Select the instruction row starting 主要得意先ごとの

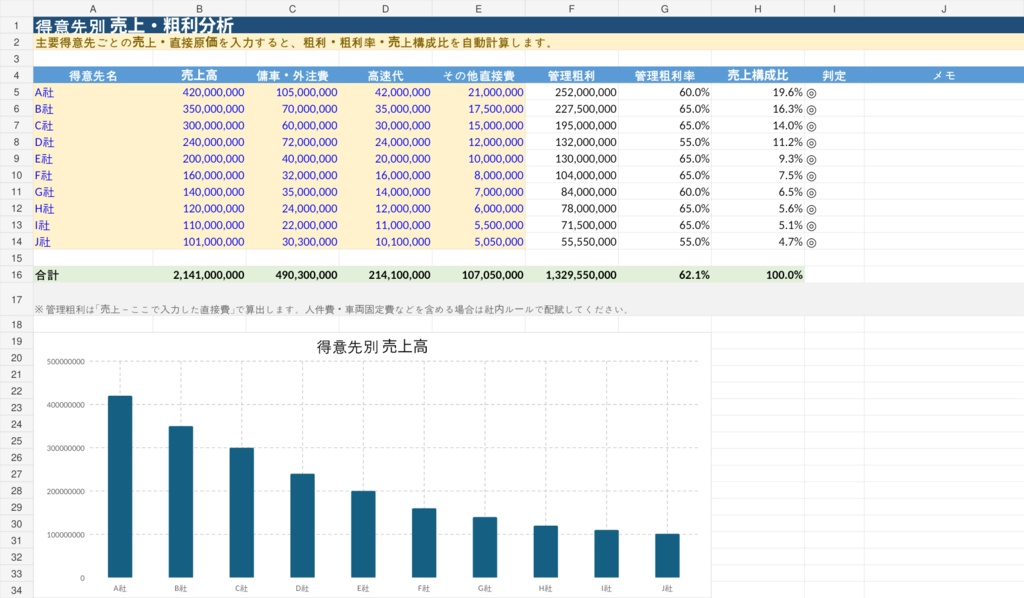tap(528, 42)
